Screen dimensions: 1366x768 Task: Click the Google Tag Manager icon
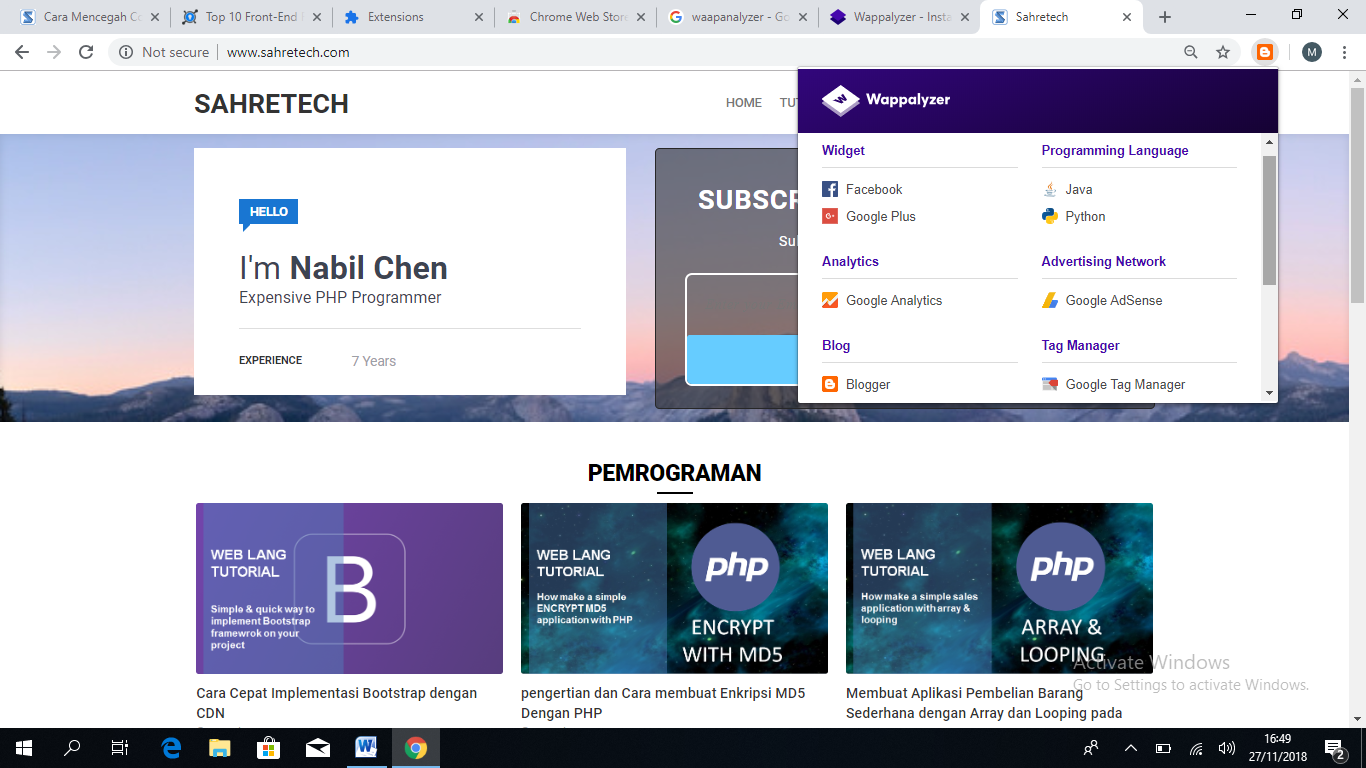pos(1050,384)
